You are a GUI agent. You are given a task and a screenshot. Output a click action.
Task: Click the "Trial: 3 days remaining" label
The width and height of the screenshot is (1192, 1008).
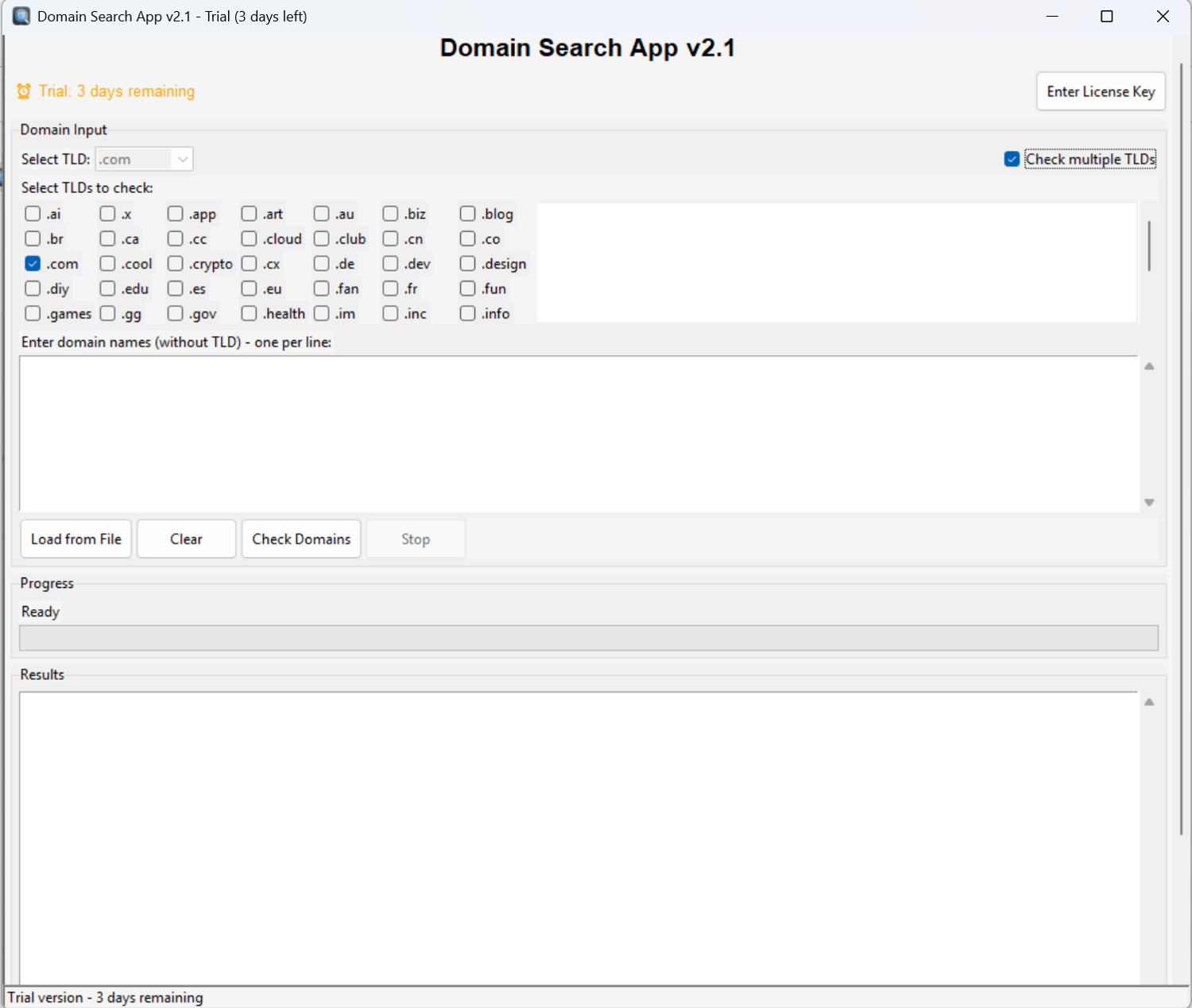click(117, 91)
